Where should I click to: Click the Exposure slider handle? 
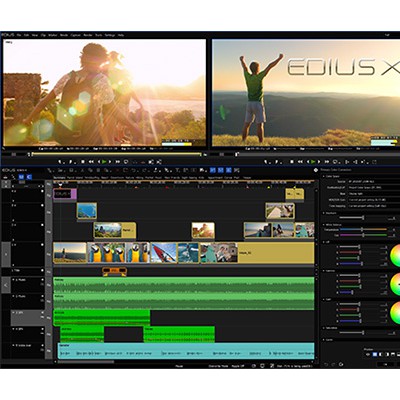coord(363,218)
